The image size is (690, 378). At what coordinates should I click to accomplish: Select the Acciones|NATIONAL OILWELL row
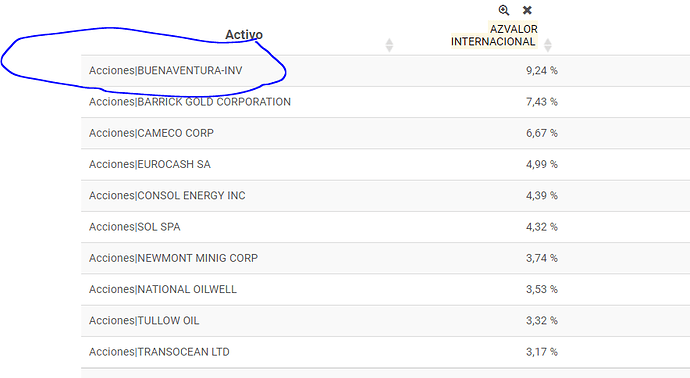(385, 290)
